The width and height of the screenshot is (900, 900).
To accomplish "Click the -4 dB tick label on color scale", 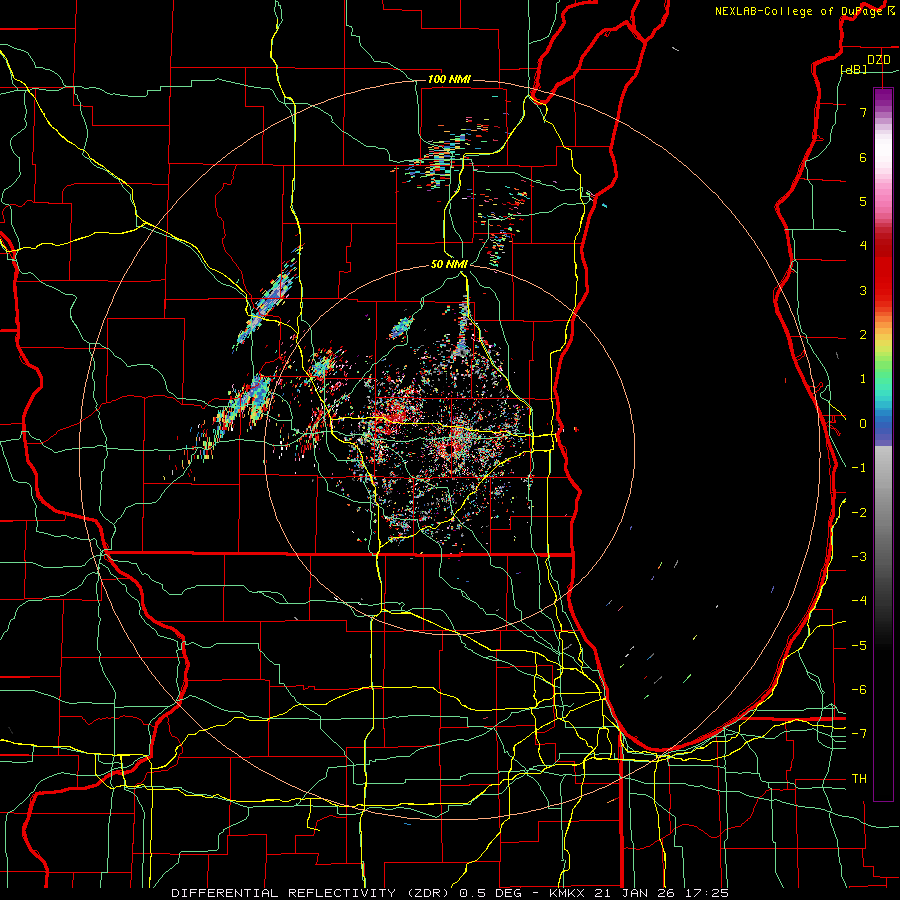I will [859, 601].
